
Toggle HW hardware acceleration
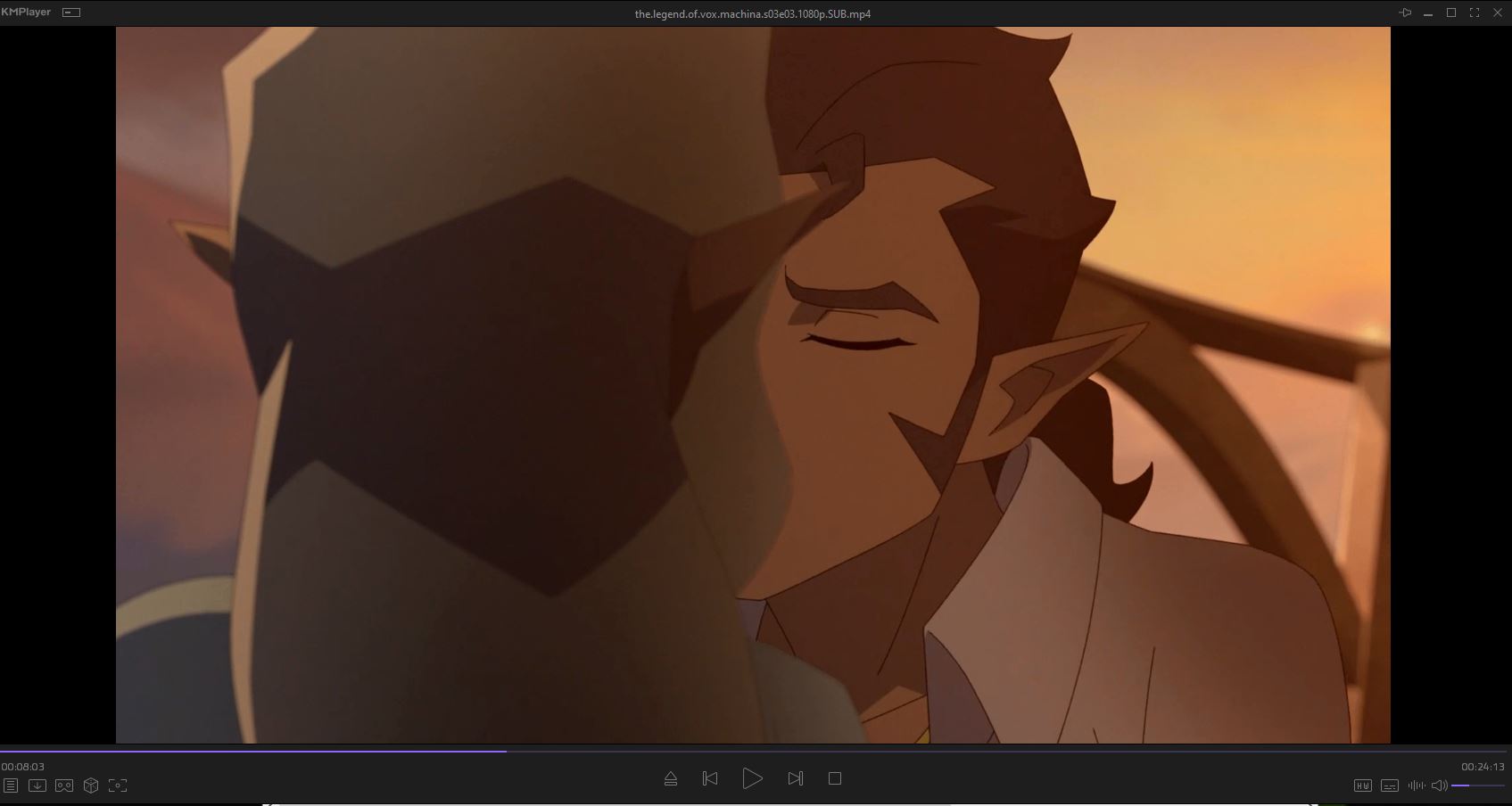[x=1362, y=785]
